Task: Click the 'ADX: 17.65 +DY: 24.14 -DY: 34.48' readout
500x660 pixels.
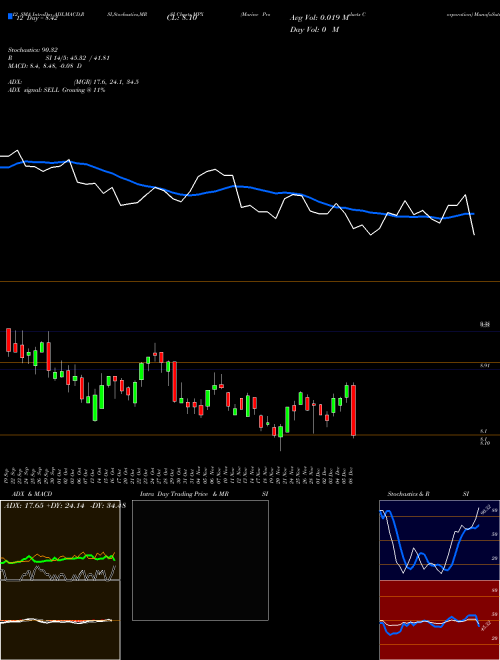Action: coord(64,506)
